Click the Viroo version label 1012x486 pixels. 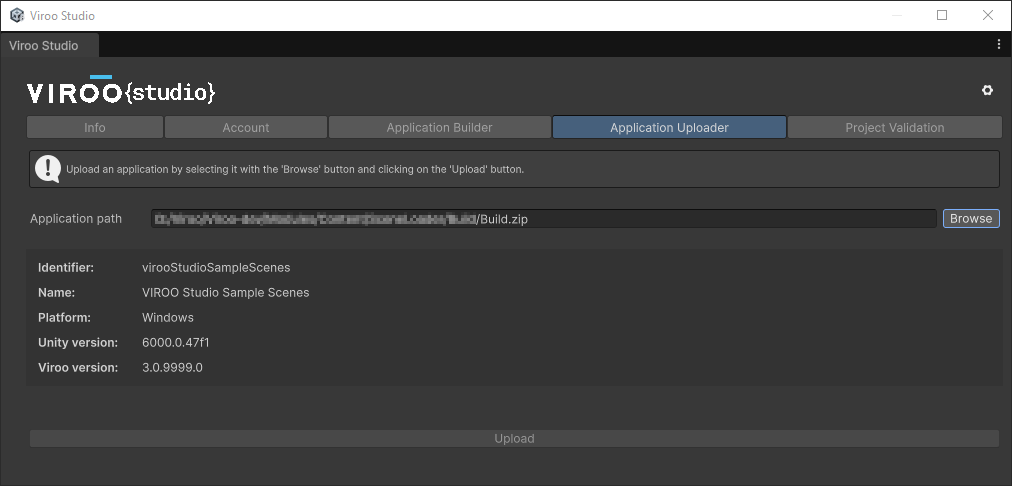coord(78,368)
